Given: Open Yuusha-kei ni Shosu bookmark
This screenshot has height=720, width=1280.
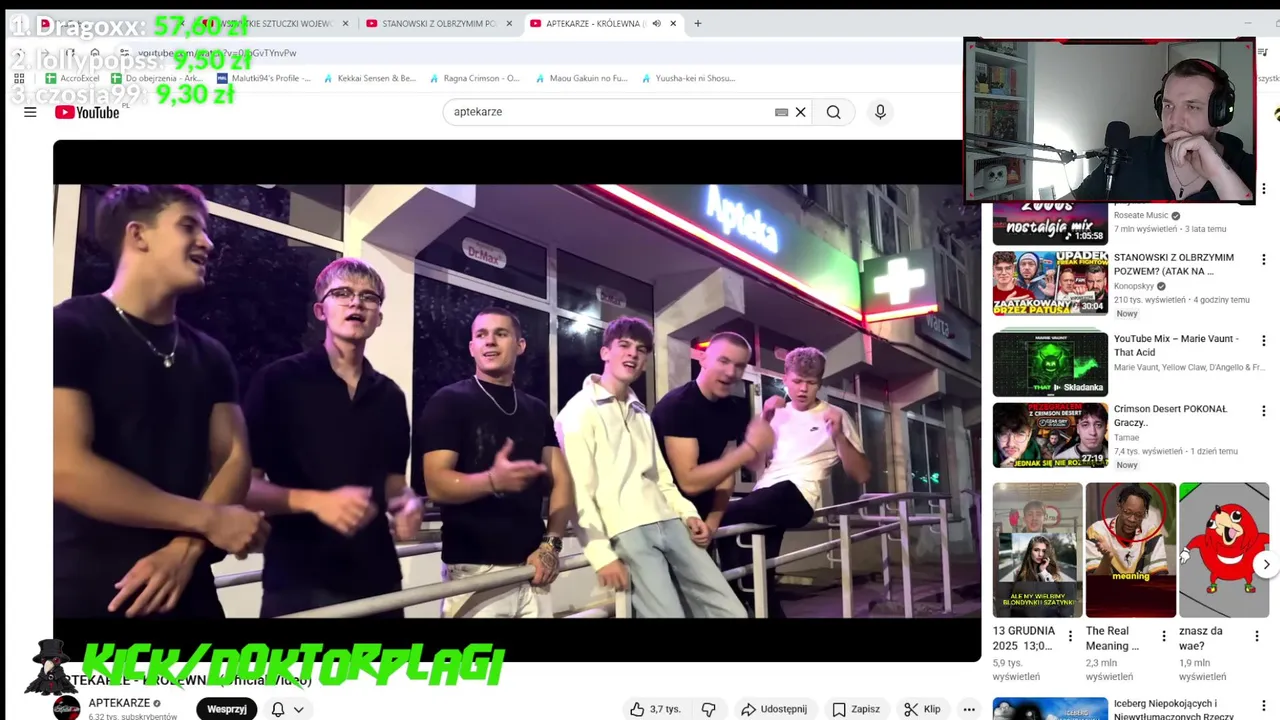Looking at the screenshot, I should point(688,78).
